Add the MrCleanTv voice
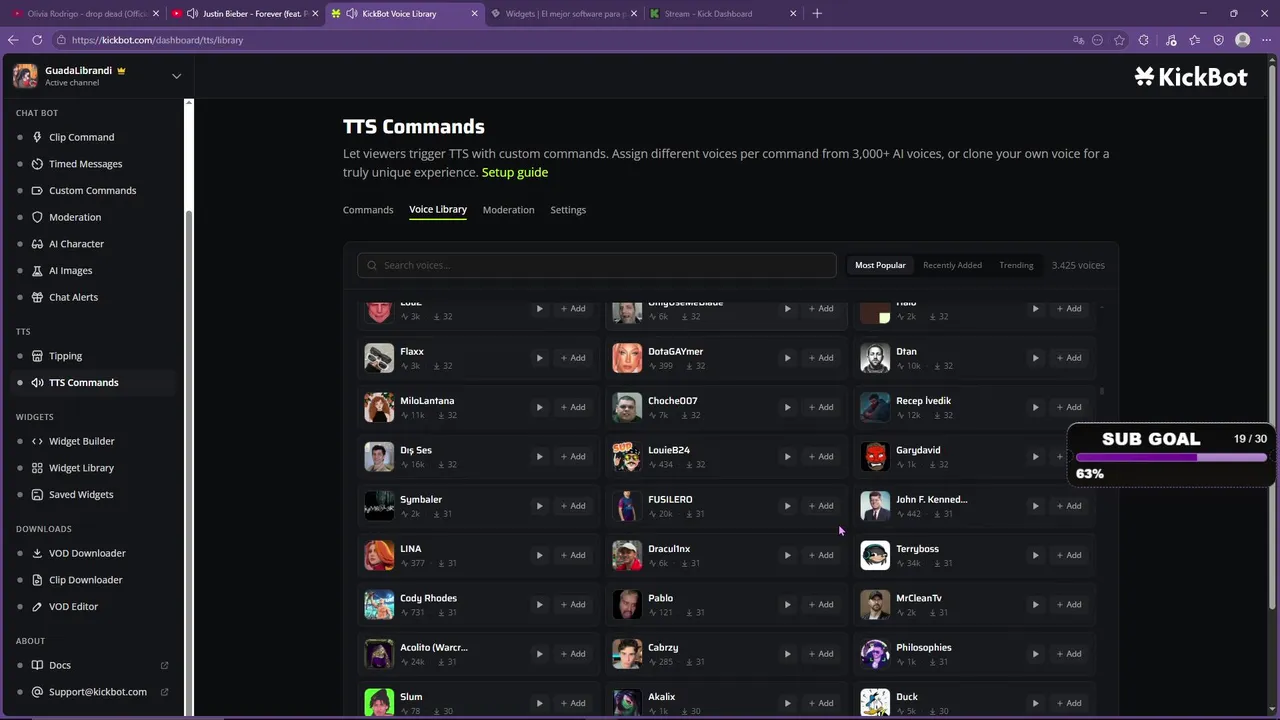Image resolution: width=1280 pixels, height=720 pixels. [x=1069, y=604]
